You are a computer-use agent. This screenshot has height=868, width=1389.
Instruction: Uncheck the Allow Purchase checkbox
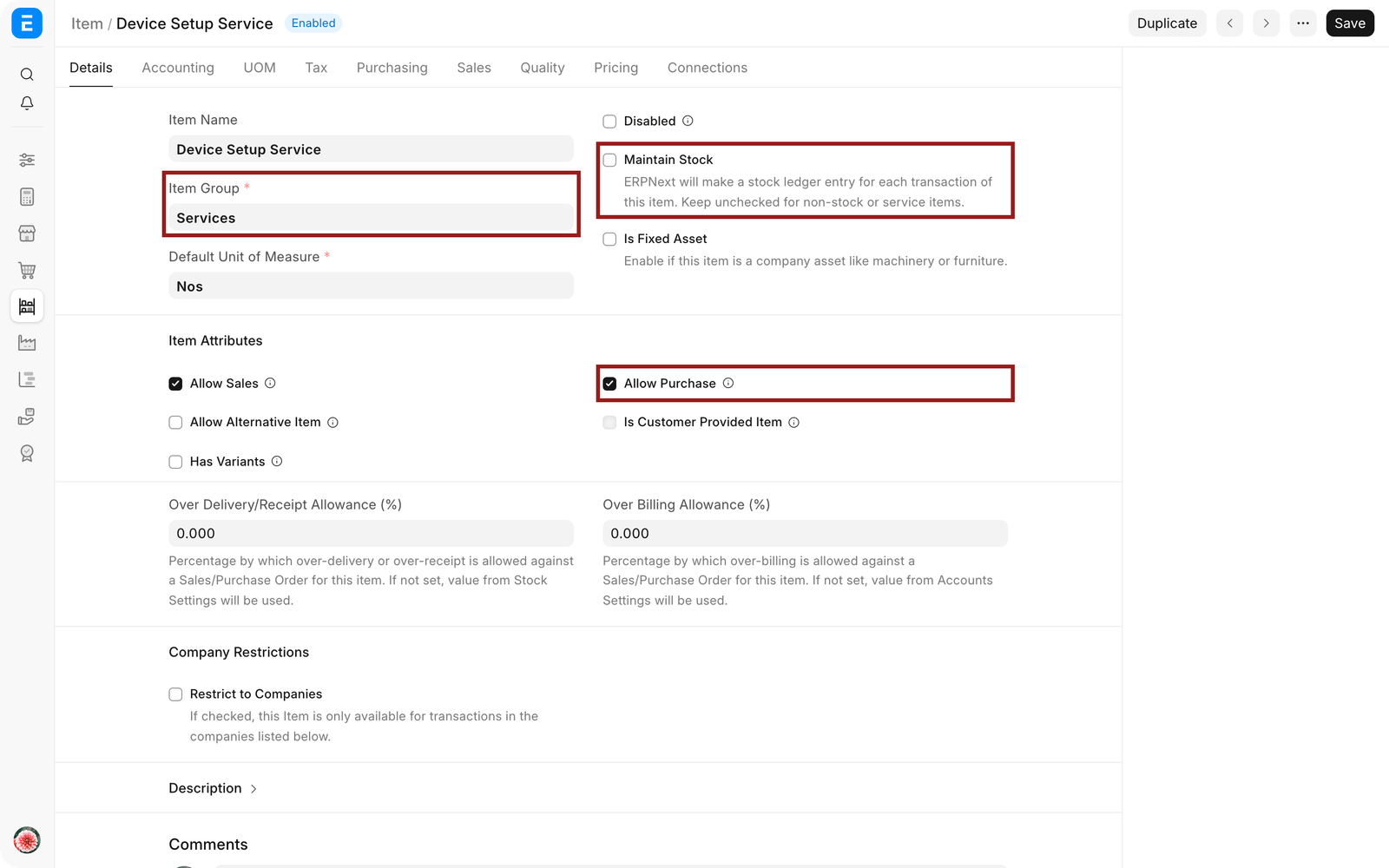(x=609, y=384)
